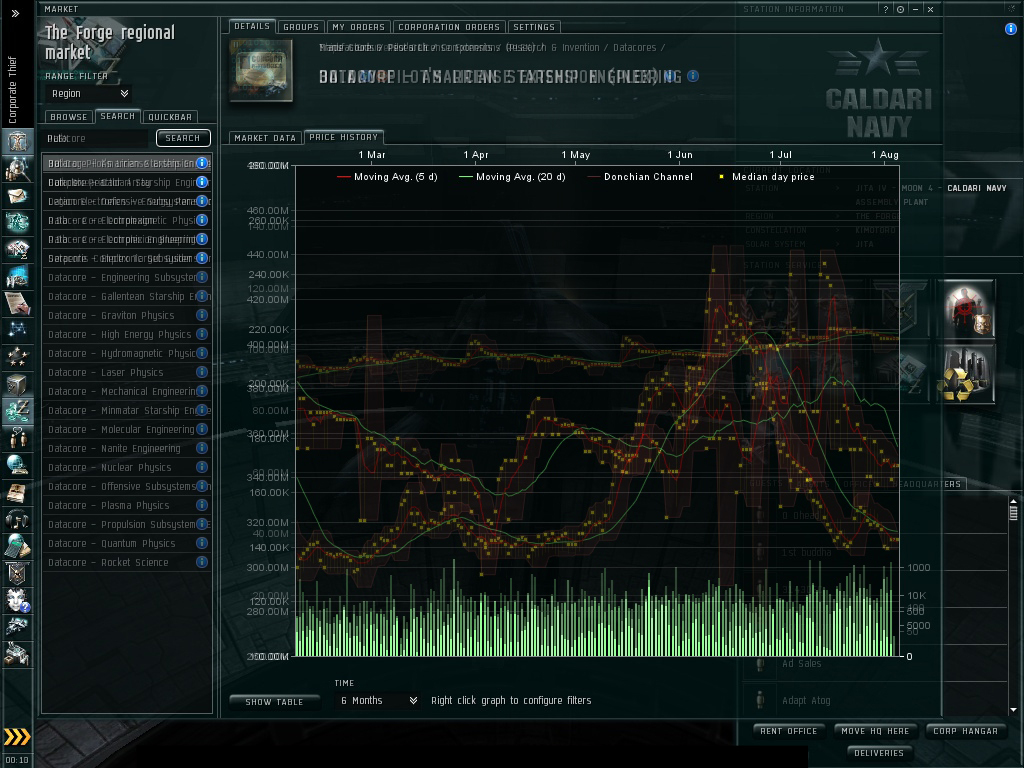Click the Search button
The width and height of the screenshot is (1024, 768).
183,138
